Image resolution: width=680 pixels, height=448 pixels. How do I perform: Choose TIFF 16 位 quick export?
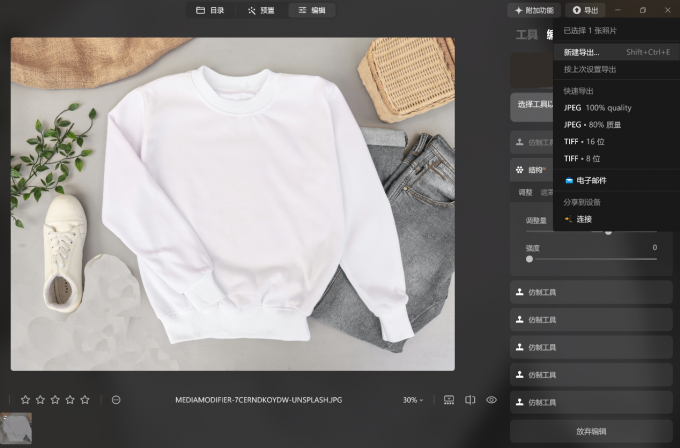click(585, 141)
